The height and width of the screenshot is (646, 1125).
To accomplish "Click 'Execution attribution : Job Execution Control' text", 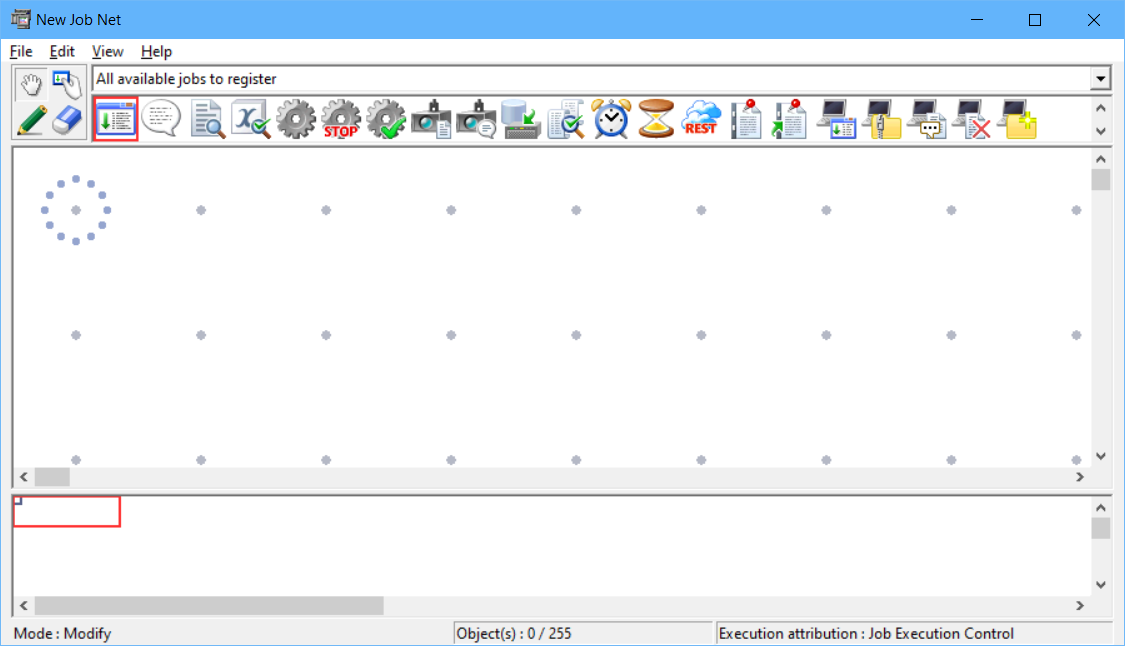I will 866,634.
